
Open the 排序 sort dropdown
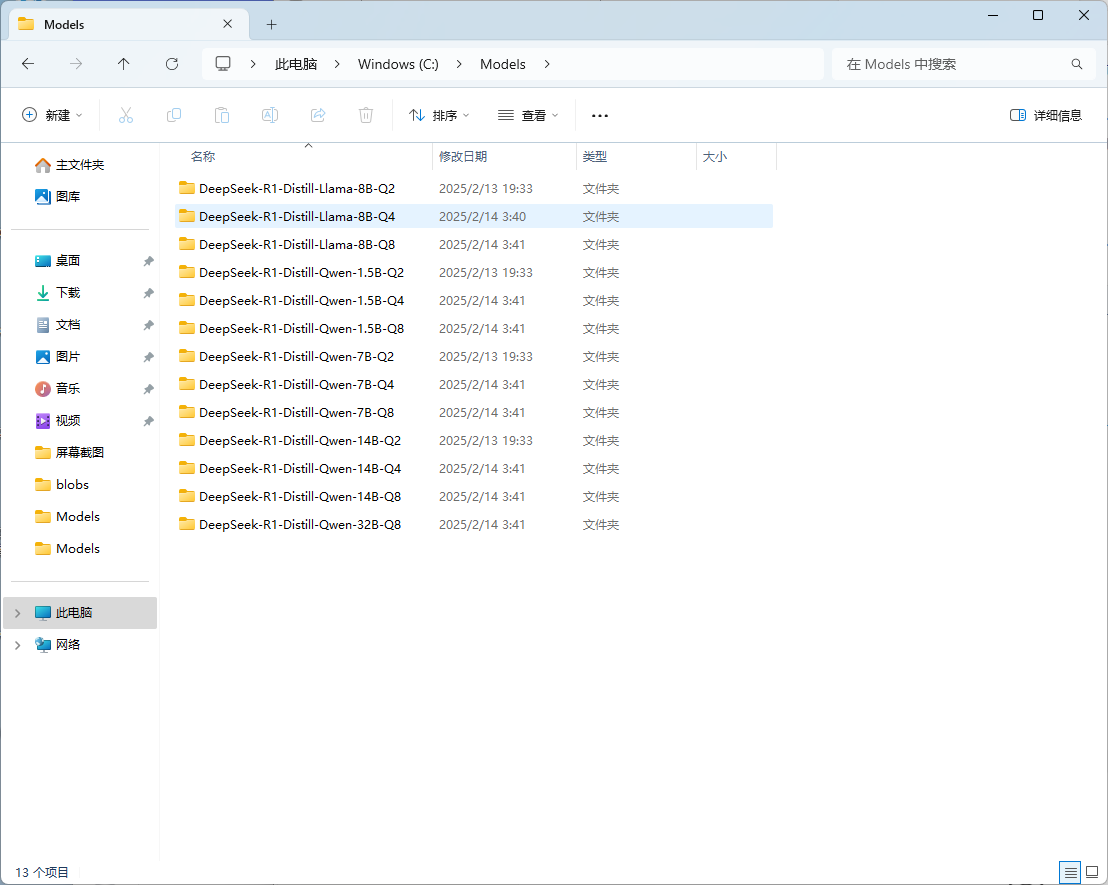(439, 115)
